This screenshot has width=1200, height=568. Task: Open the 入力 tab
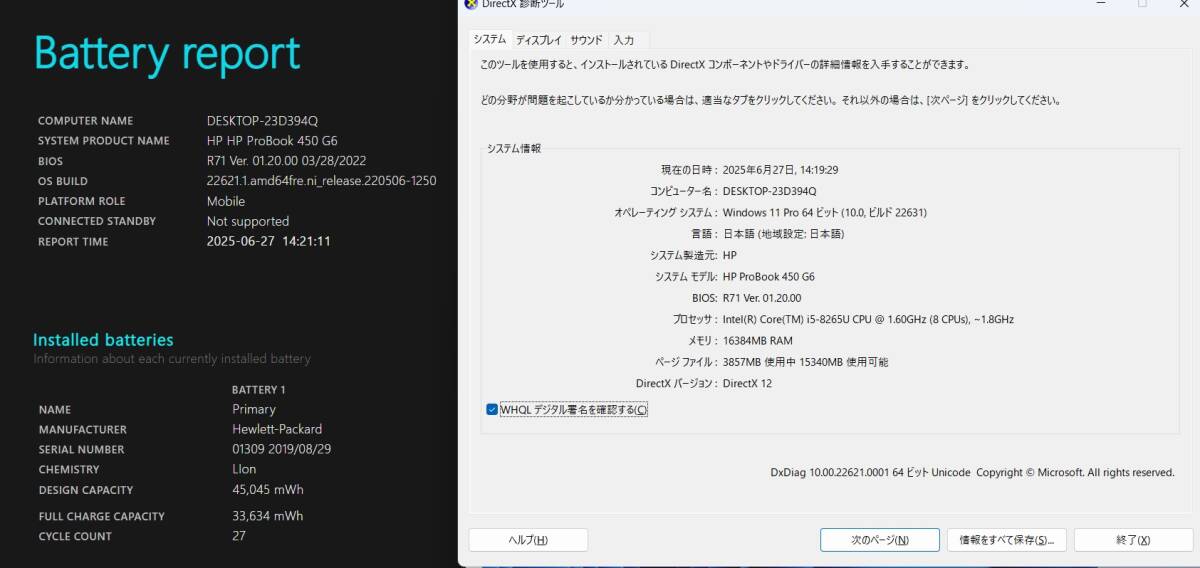pyautogui.click(x=624, y=41)
